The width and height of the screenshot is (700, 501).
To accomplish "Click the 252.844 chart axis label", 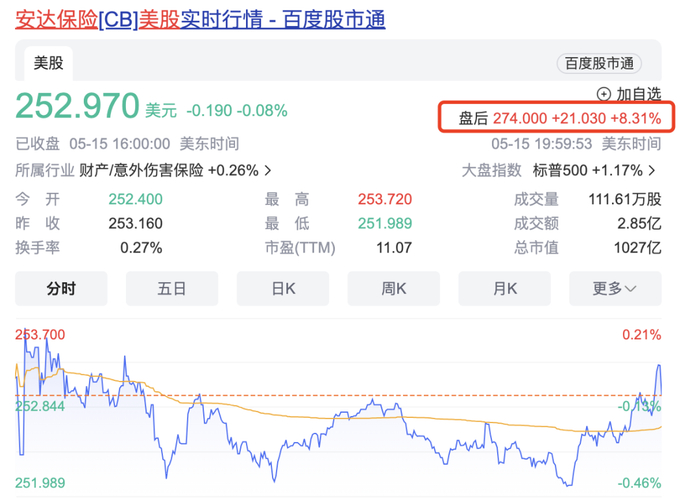I will tap(40, 406).
